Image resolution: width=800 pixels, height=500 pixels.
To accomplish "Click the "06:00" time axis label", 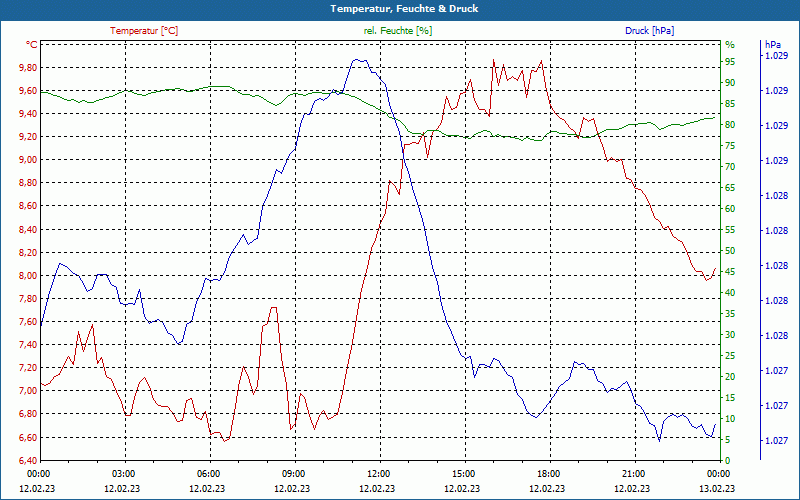I will pos(208,473).
